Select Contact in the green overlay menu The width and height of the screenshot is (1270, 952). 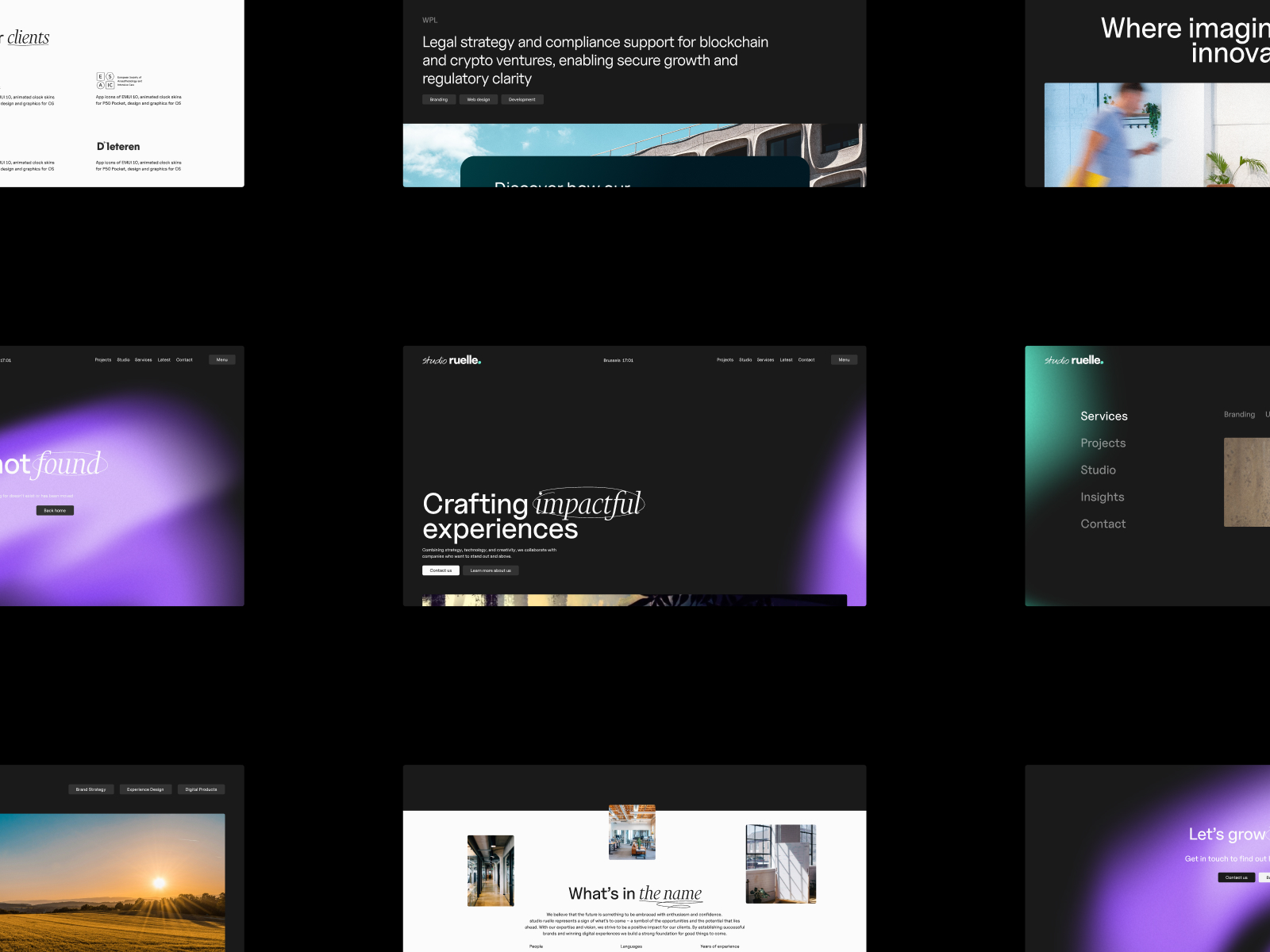click(x=1103, y=524)
